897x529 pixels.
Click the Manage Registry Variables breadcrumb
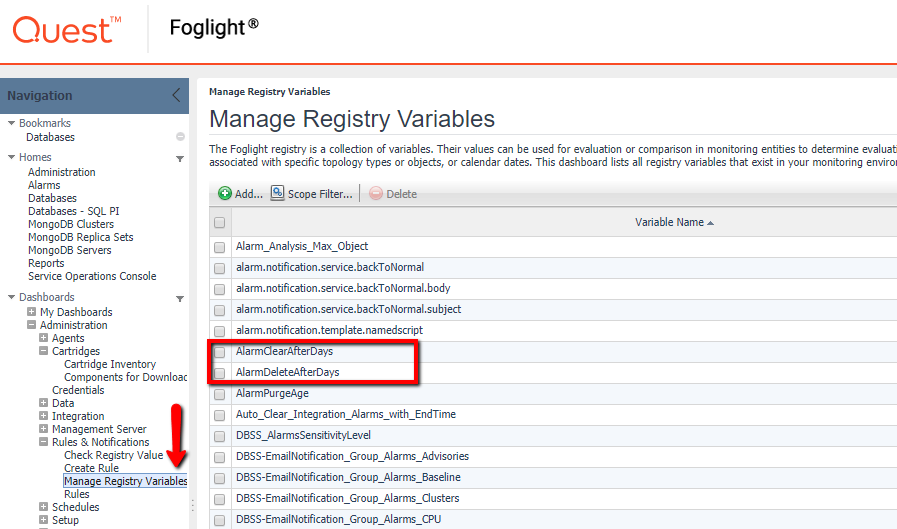pos(269,92)
